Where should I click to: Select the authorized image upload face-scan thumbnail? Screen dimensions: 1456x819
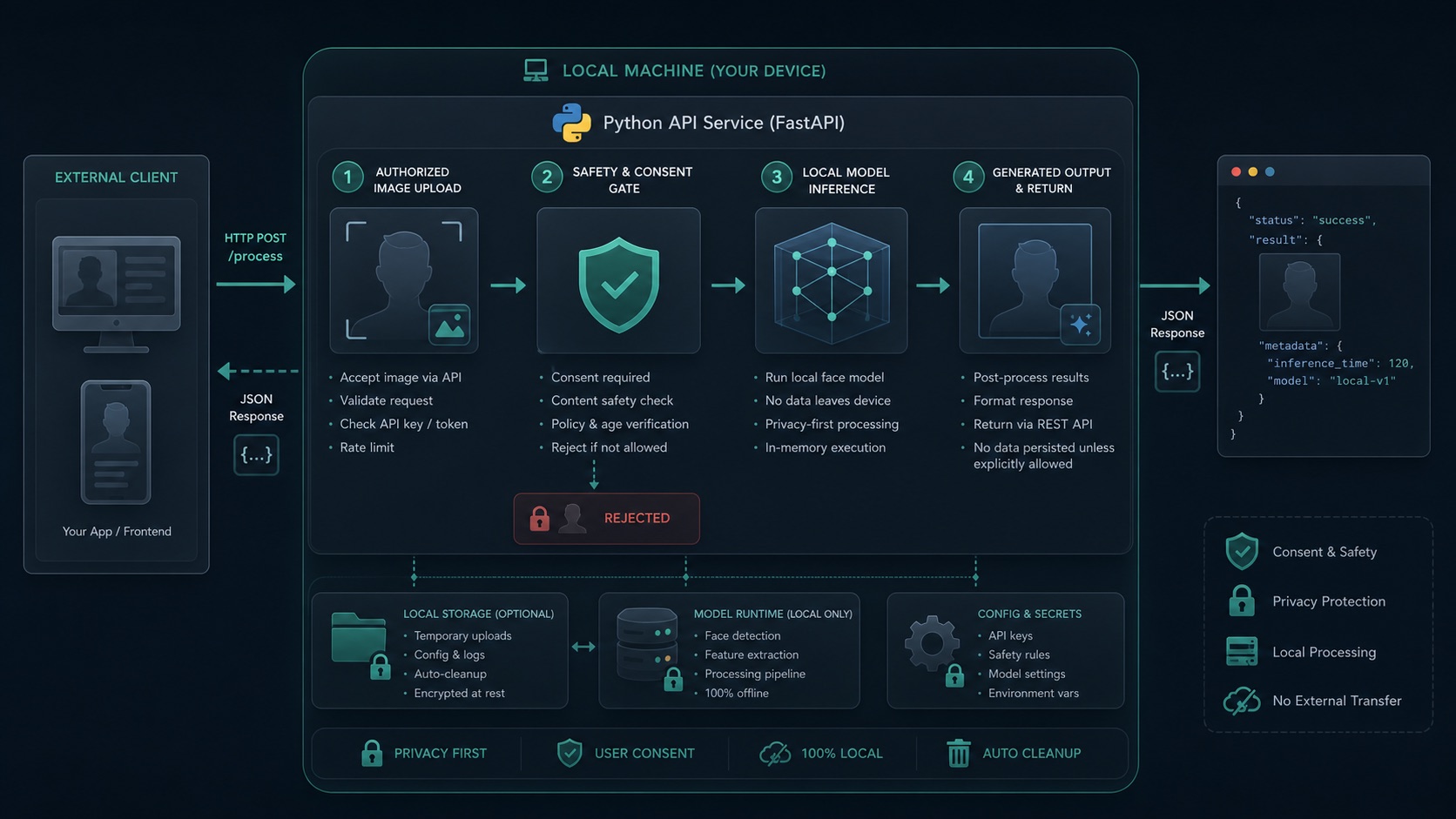[x=404, y=280]
